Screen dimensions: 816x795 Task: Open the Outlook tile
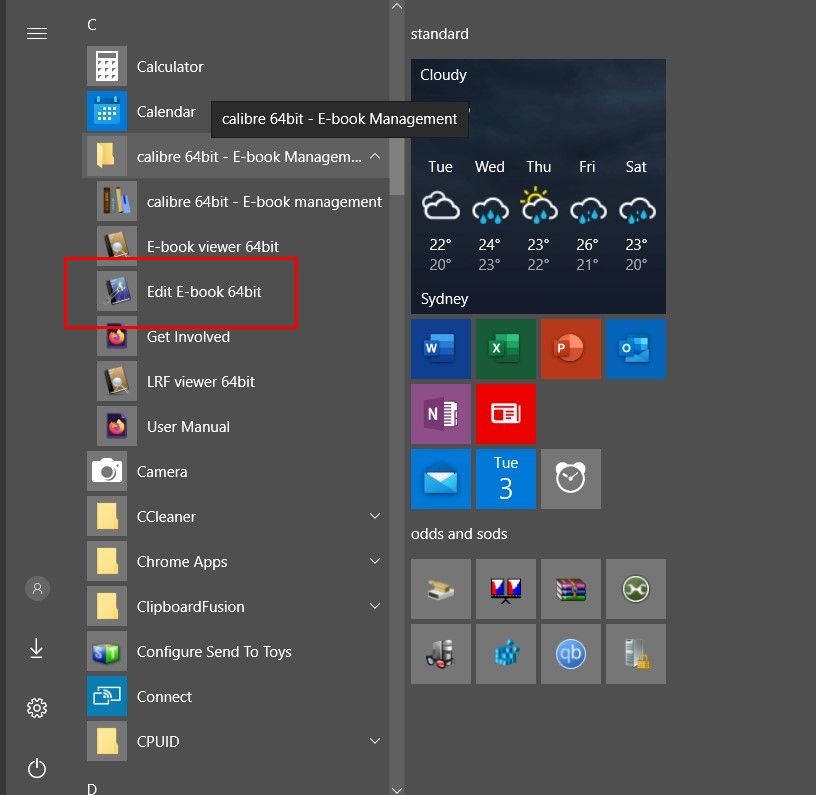636,349
